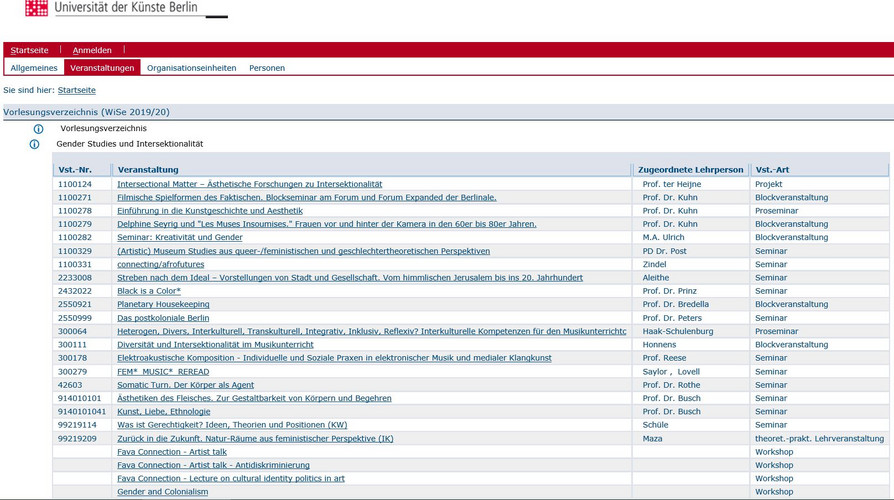Open FEM*_MUSIC*_REREAD course
This screenshot has width=894, height=500.
tap(163, 372)
